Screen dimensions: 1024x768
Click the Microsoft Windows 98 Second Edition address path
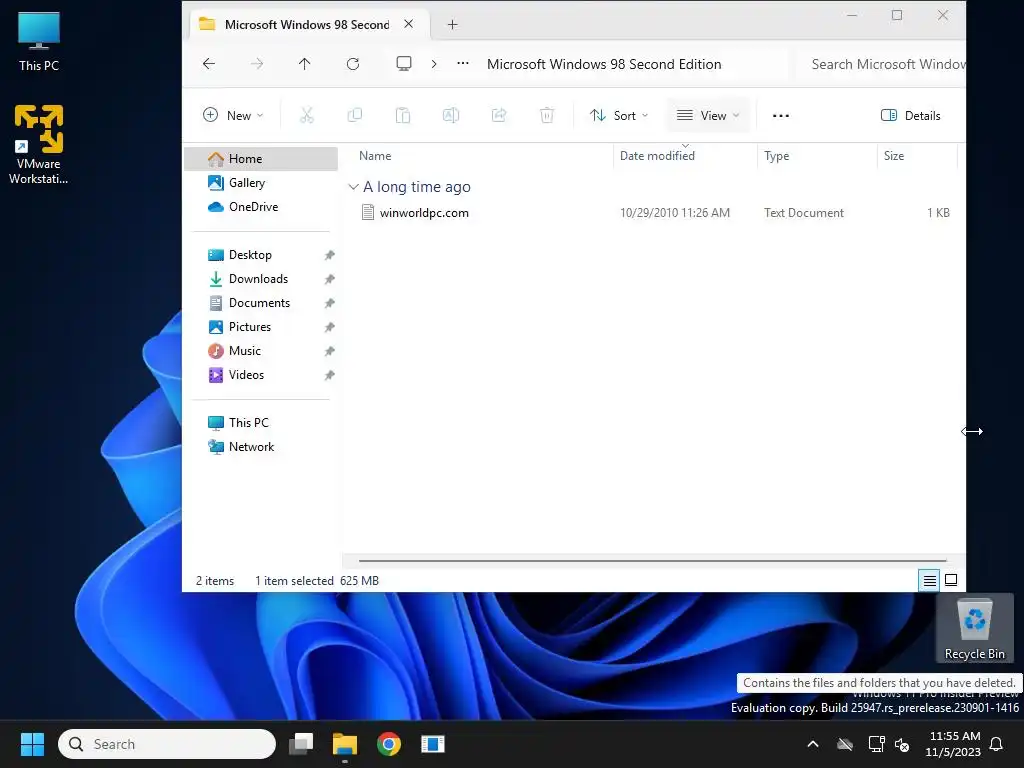[x=604, y=64]
